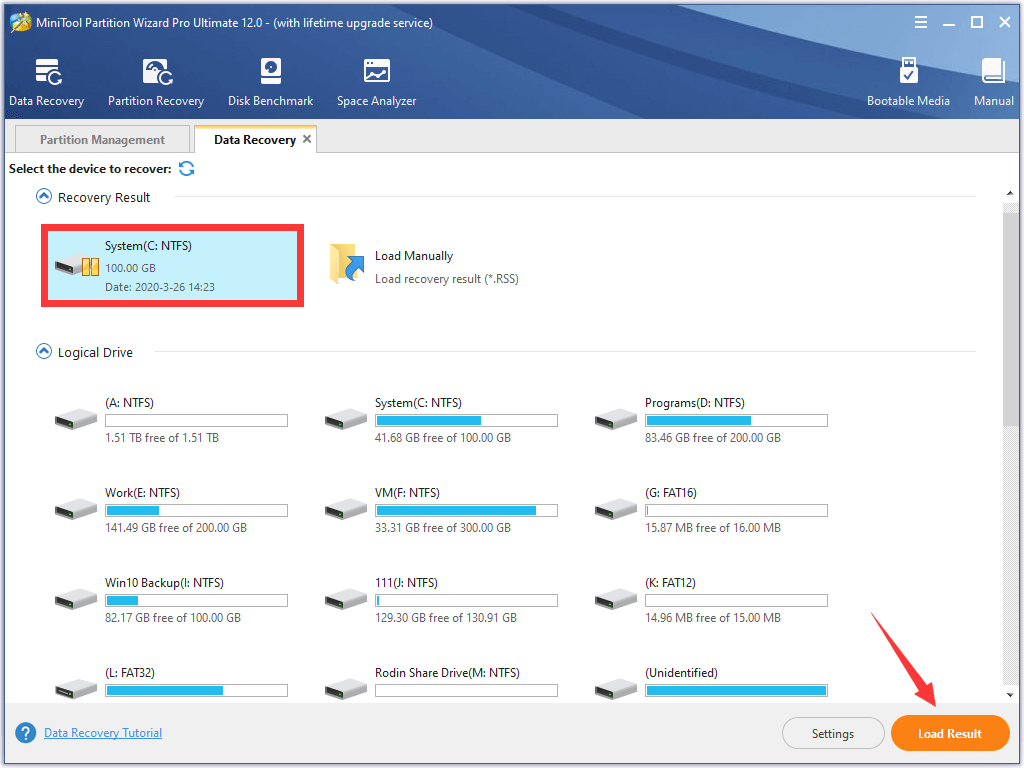Click the scrollbar up arrow
1024x768 pixels.
click(1010, 193)
